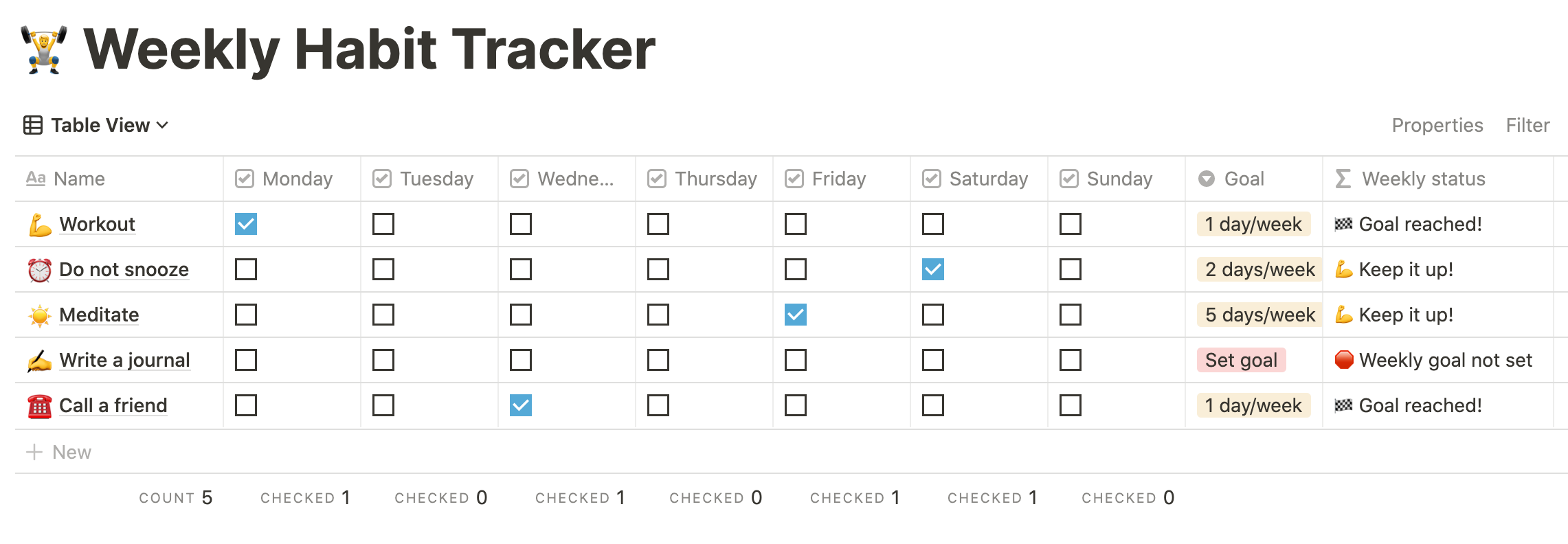Open the Properties menu
The height and width of the screenshot is (544, 1568).
pos(1437,125)
